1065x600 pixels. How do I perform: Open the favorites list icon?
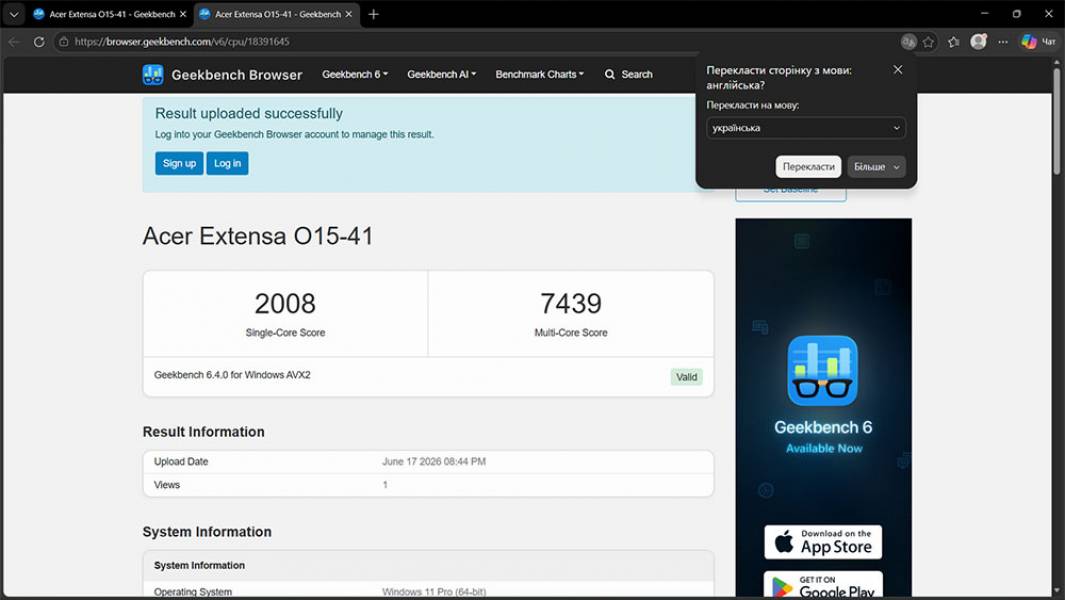(x=954, y=42)
